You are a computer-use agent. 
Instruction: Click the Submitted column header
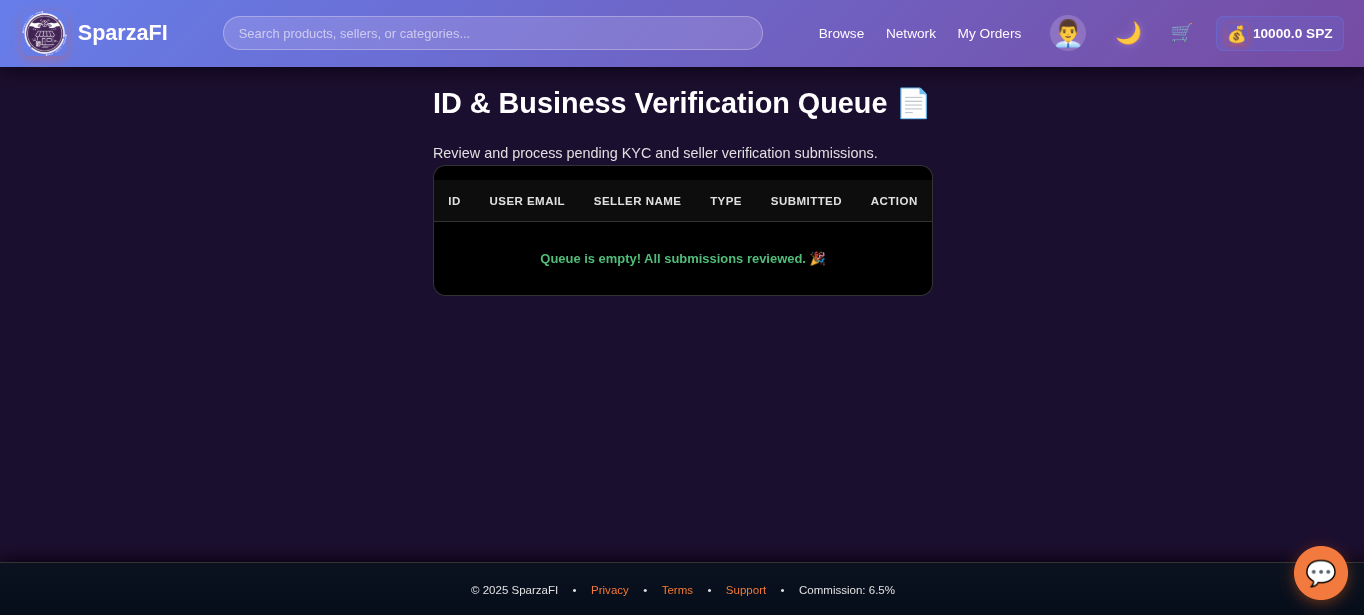click(x=806, y=201)
